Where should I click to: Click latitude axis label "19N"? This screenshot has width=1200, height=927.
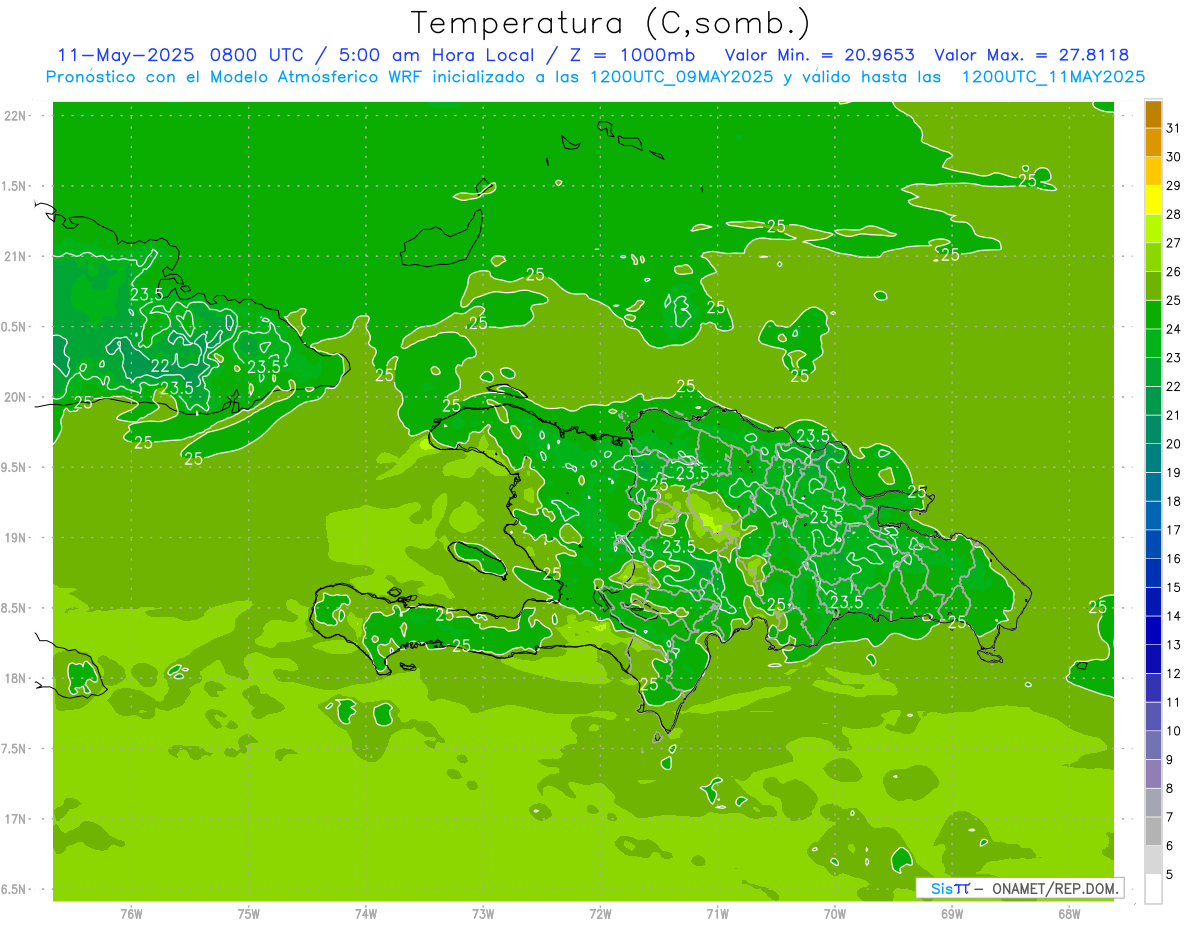point(15,538)
